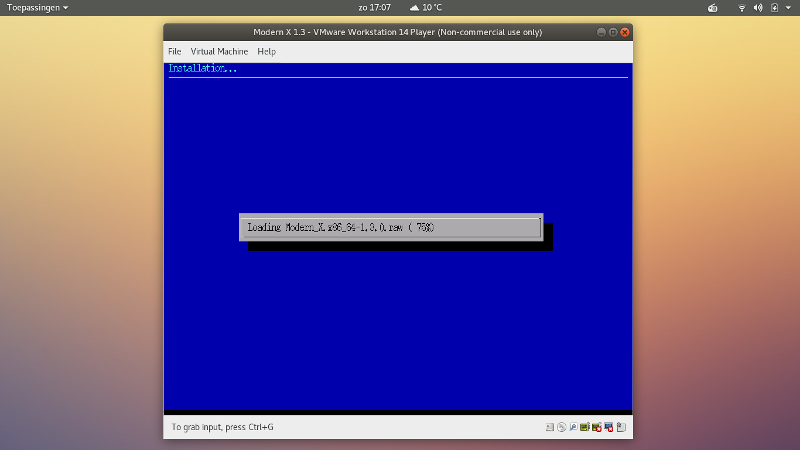Expand the system menu arrow
The width and height of the screenshot is (800, 450).
pyautogui.click(x=788, y=8)
